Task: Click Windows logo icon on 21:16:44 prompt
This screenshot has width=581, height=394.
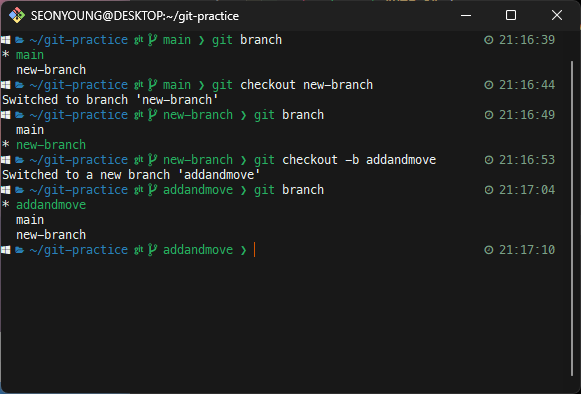Action: coord(6,85)
